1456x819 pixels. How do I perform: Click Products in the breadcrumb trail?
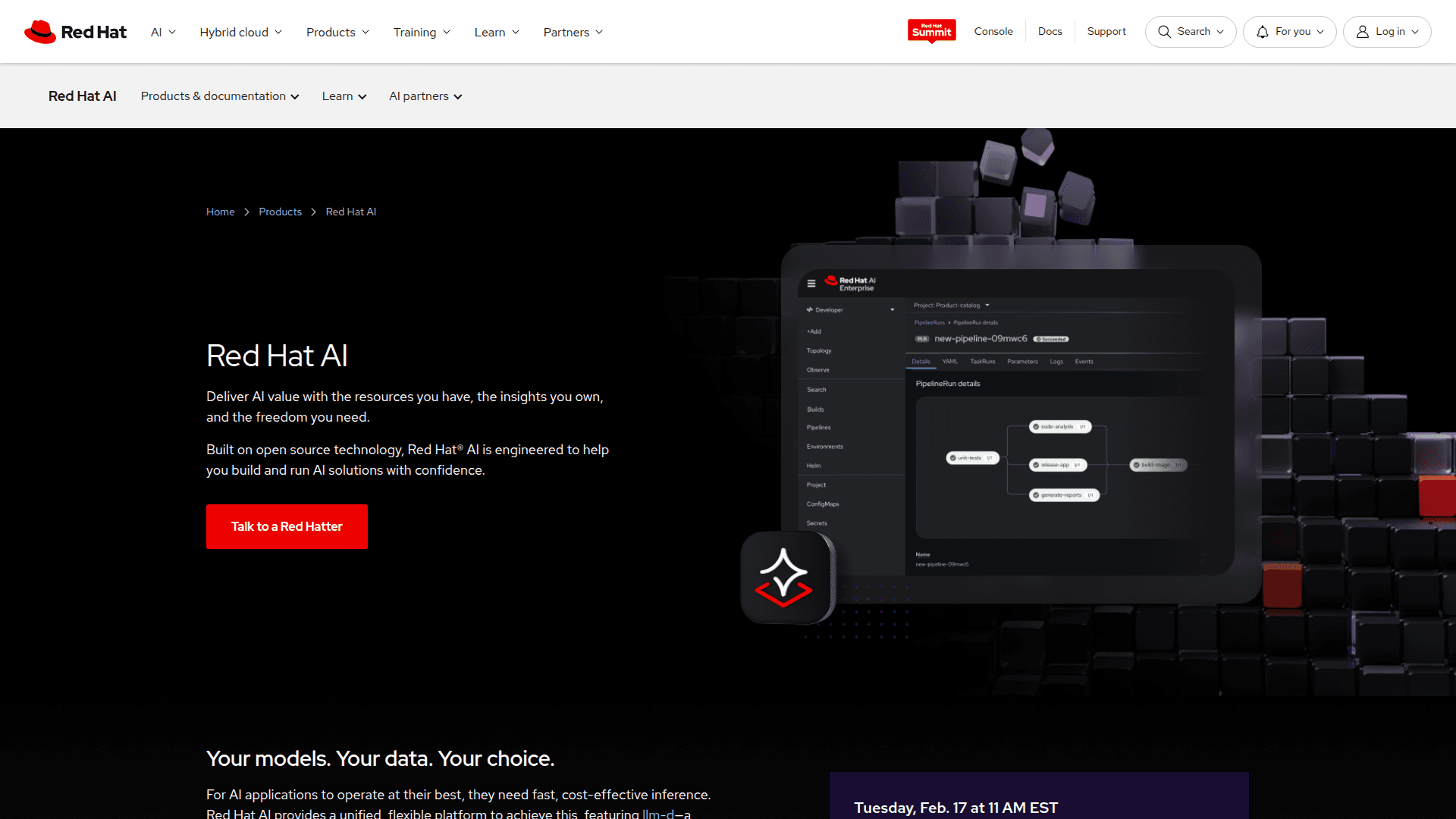[x=280, y=212]
